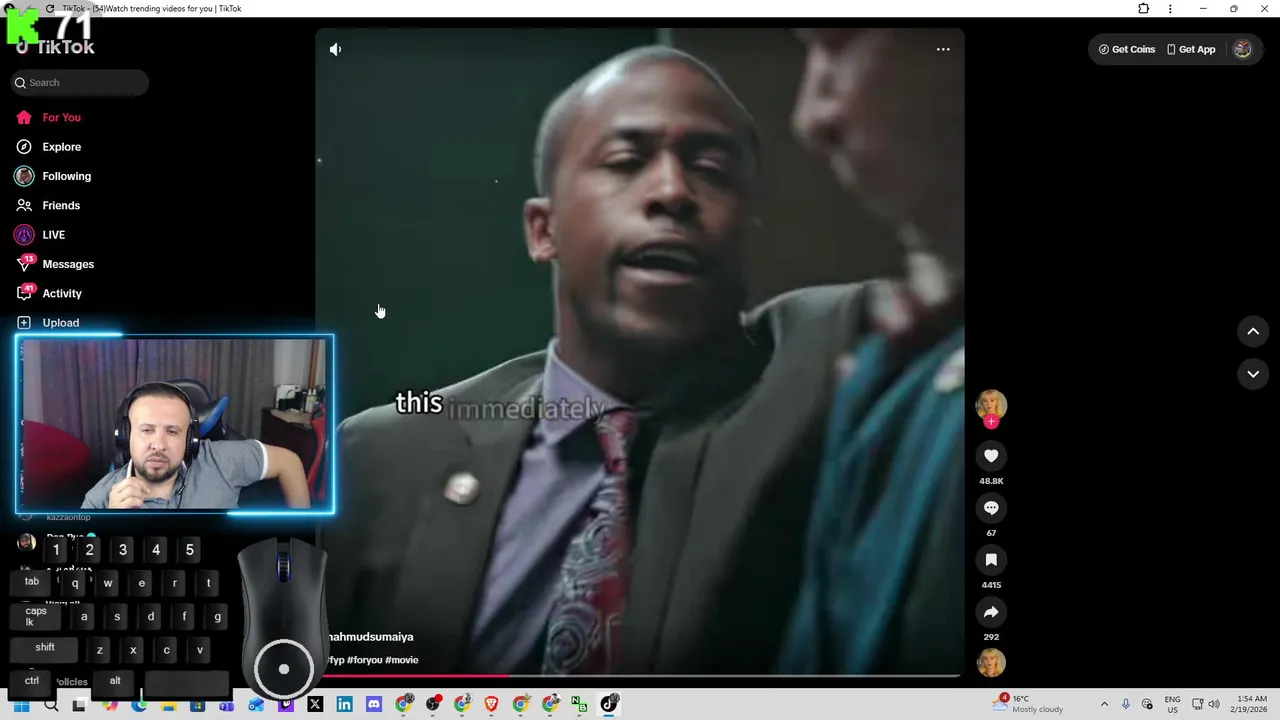The width and height of the screenshot is (1280, 720).
Task: Reload the page with the refresh icon
Action: [50, 9]
